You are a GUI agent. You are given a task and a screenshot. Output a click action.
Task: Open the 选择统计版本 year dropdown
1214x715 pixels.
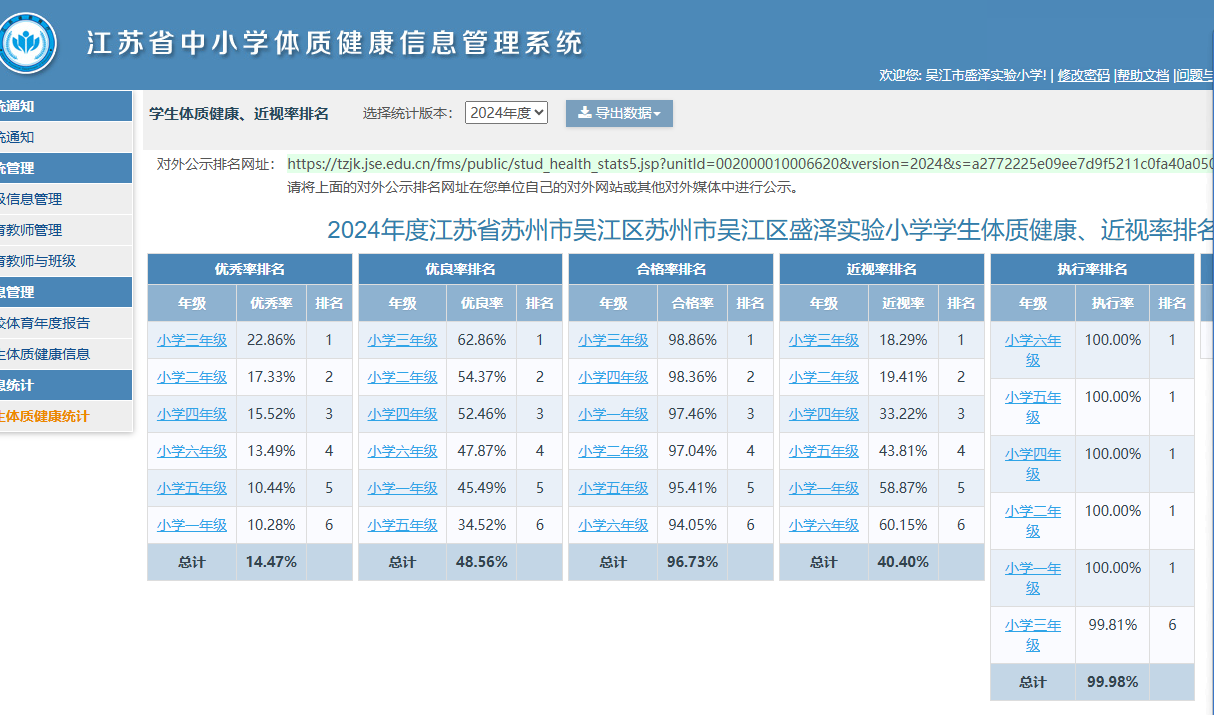tap(506, 113)
